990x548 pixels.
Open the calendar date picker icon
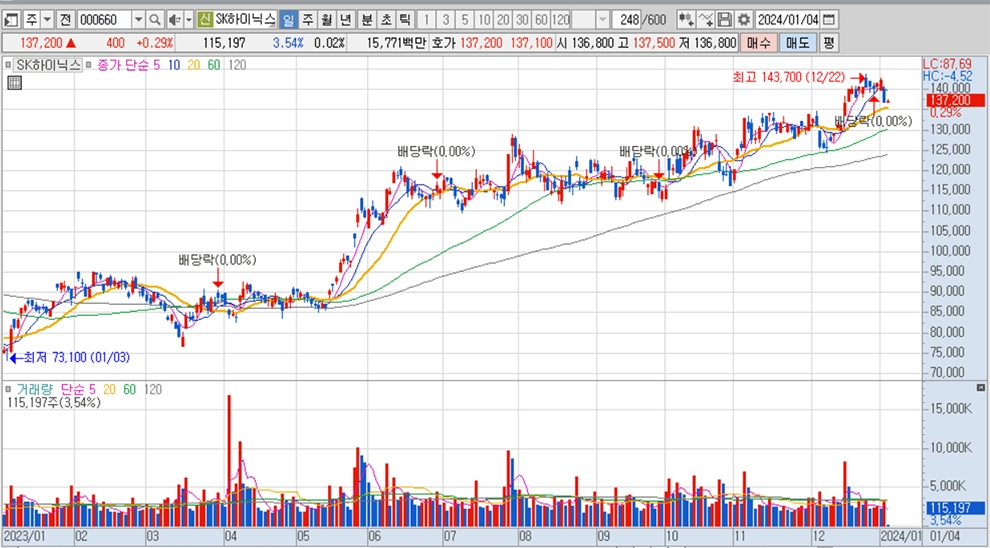click(830, 20)
